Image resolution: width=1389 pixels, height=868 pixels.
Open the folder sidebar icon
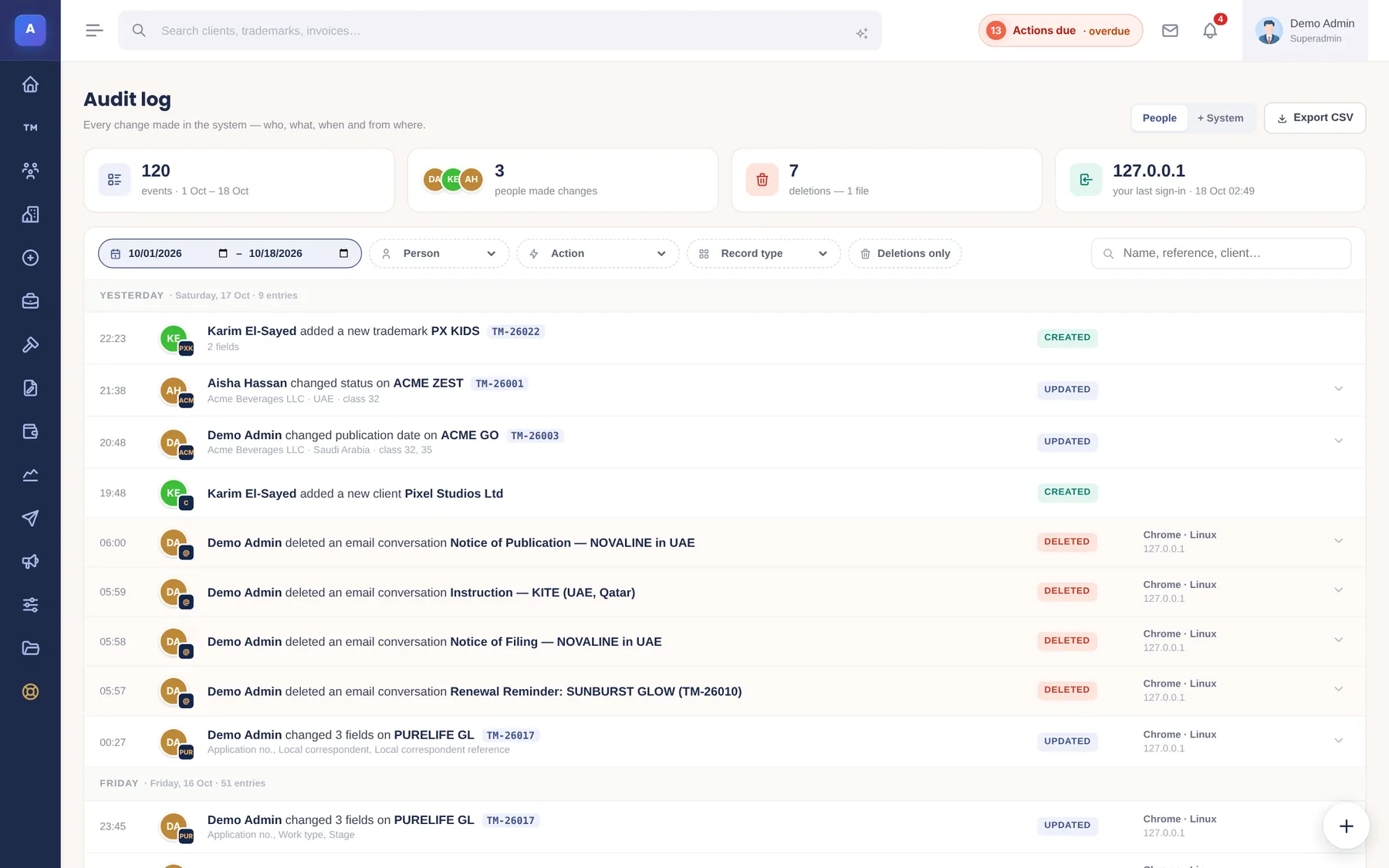pyautogui.click(x=30, y=648)
